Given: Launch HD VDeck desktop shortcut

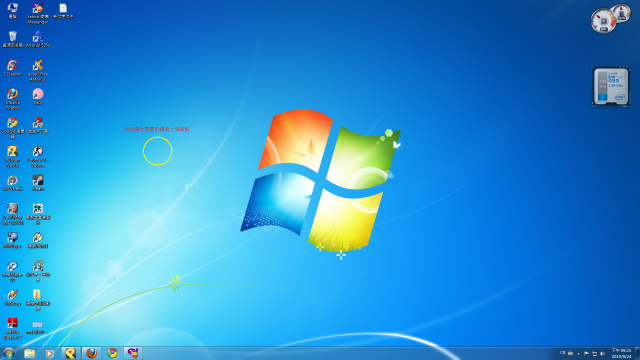Looking at the screenshot, I should (13, 182).
